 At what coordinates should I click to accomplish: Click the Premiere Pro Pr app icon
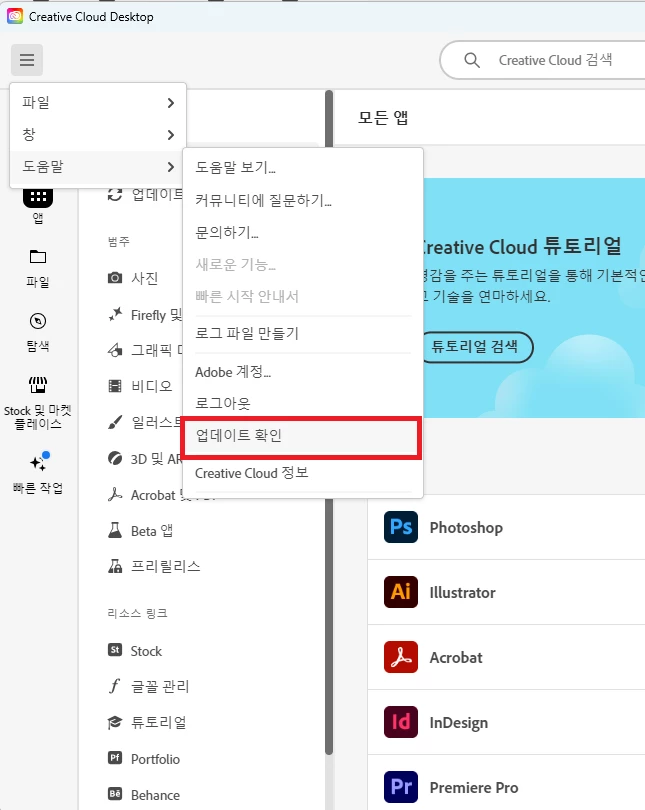pyautogui.click(x=401, y=787)
